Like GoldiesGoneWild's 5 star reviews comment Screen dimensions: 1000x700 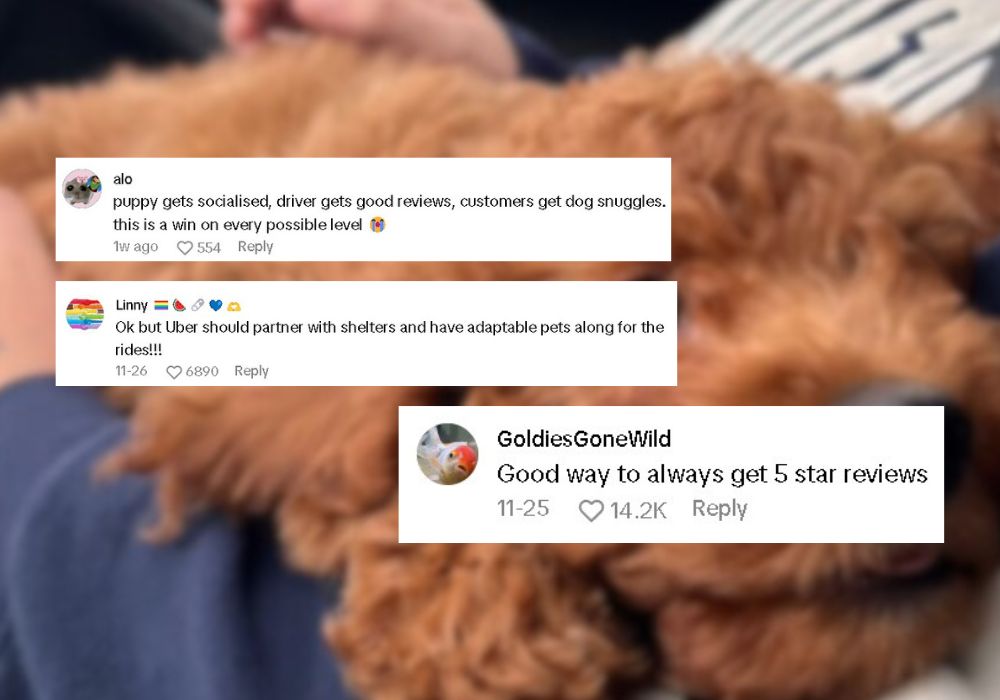coord(591,510)
